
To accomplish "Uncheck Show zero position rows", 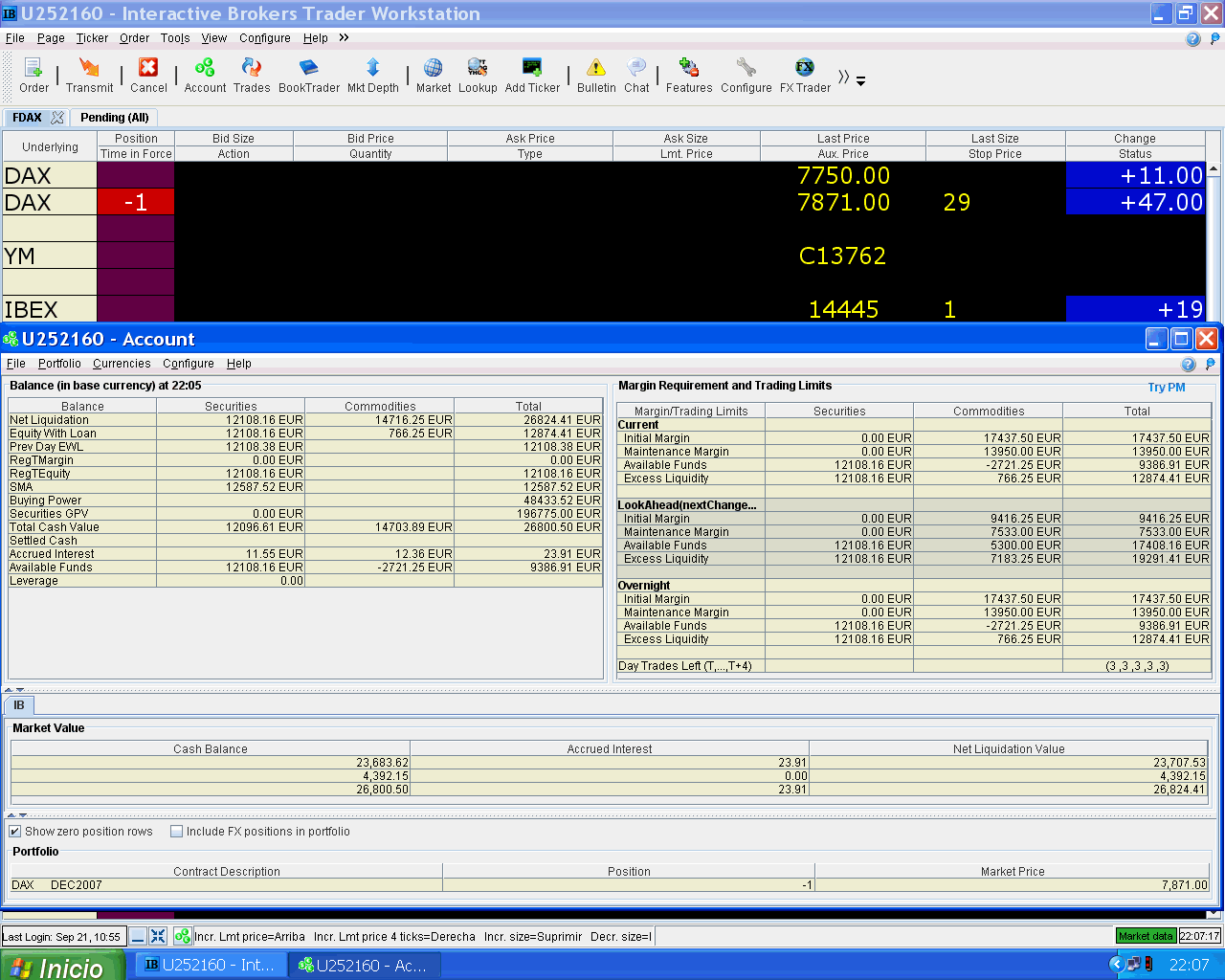I will pyautogui.click(x=15, y=832).
